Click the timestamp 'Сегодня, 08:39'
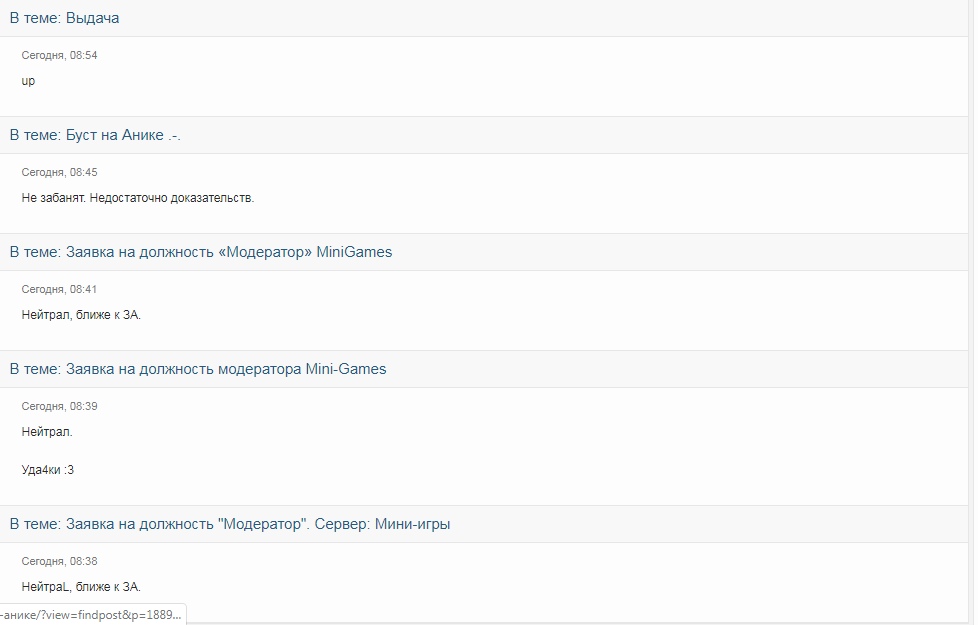 (x=59, y=407)
